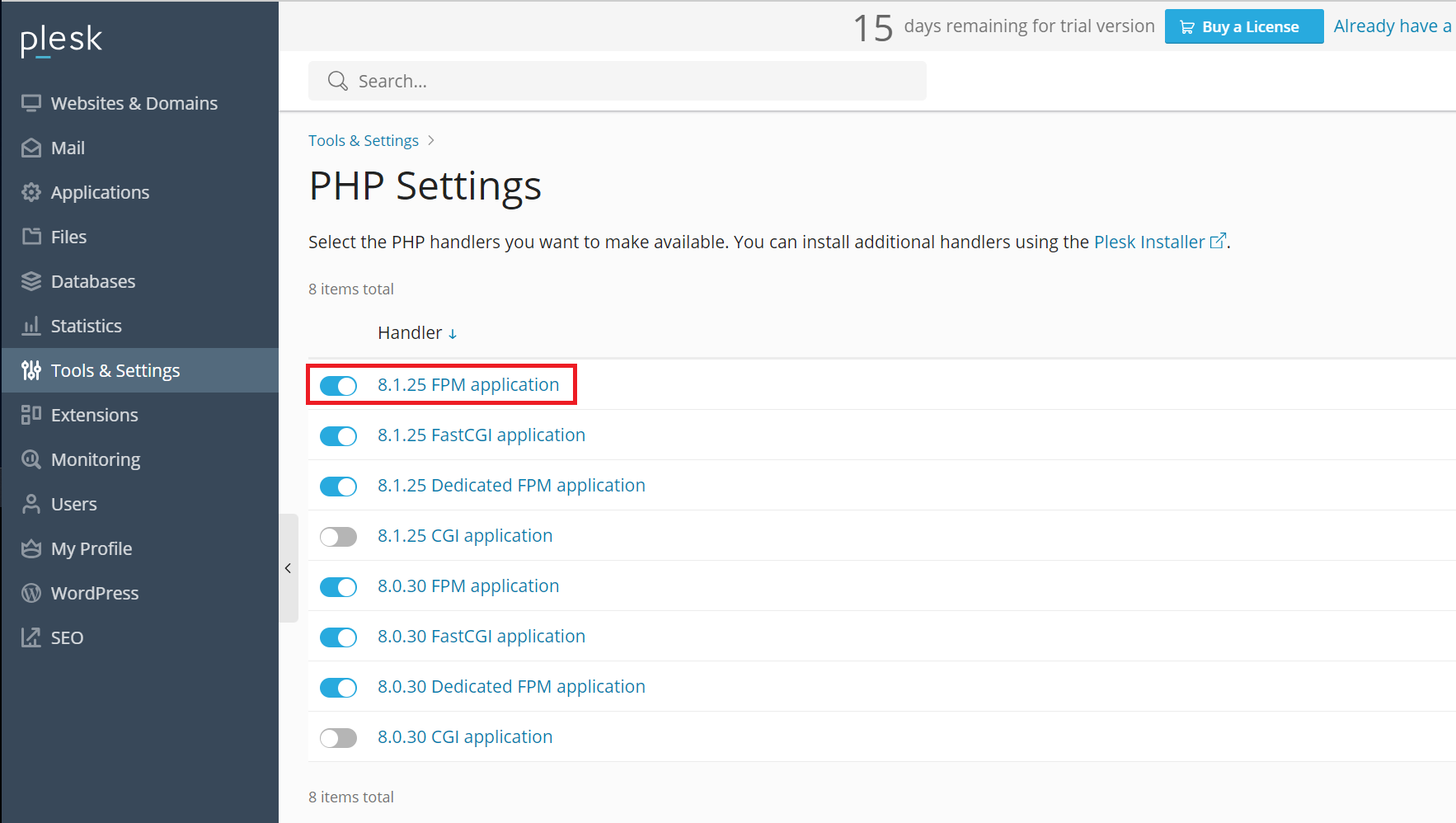The image size is (1456, 823).
Task: Open SEO sidebar item
Action: (x=139, y=637)
